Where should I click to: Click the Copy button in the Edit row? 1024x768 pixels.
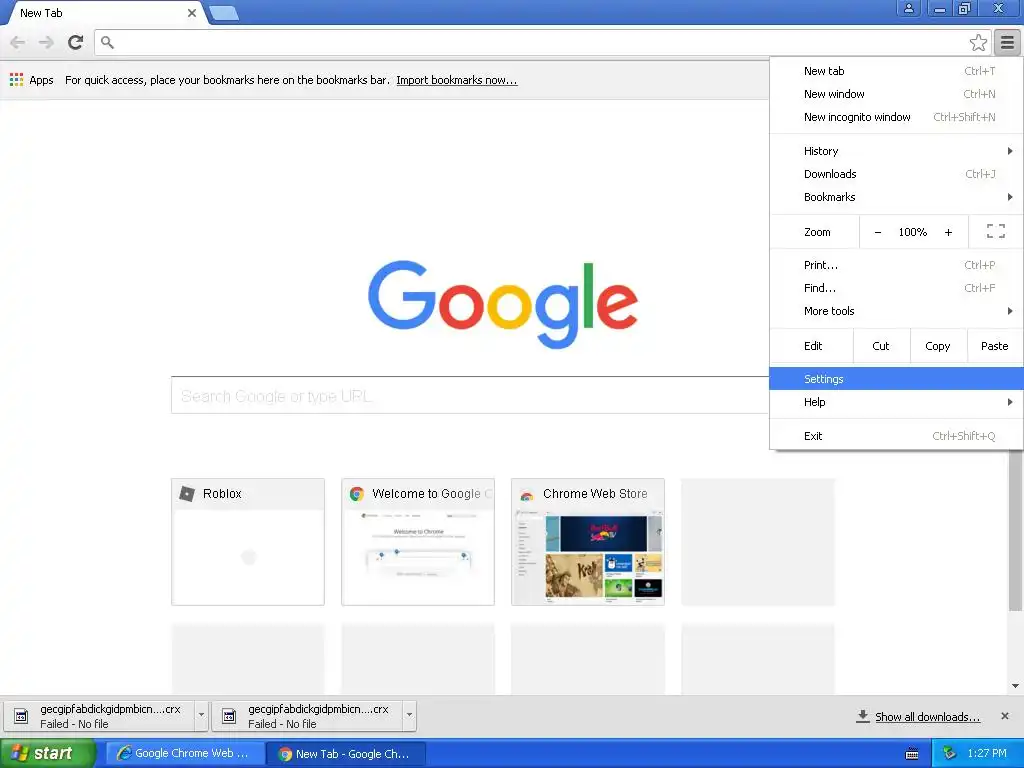point(938,346)
